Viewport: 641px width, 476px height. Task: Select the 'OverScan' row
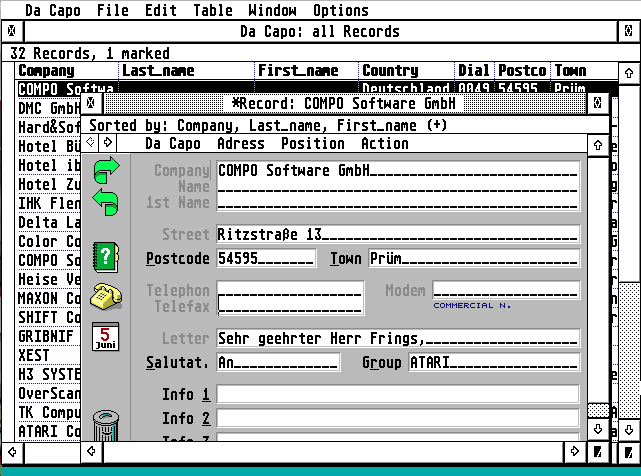49,393
